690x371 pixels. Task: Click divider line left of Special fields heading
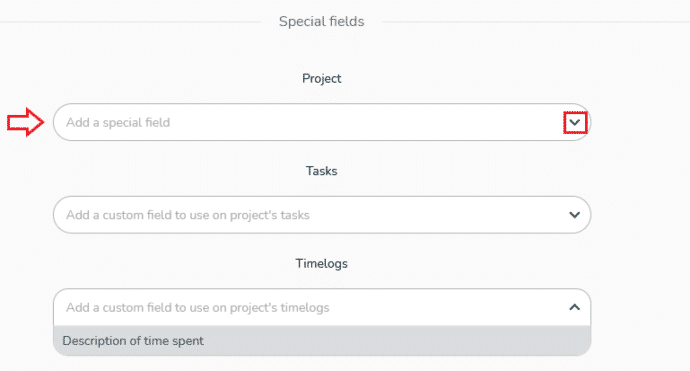click(x=130, y=22)
